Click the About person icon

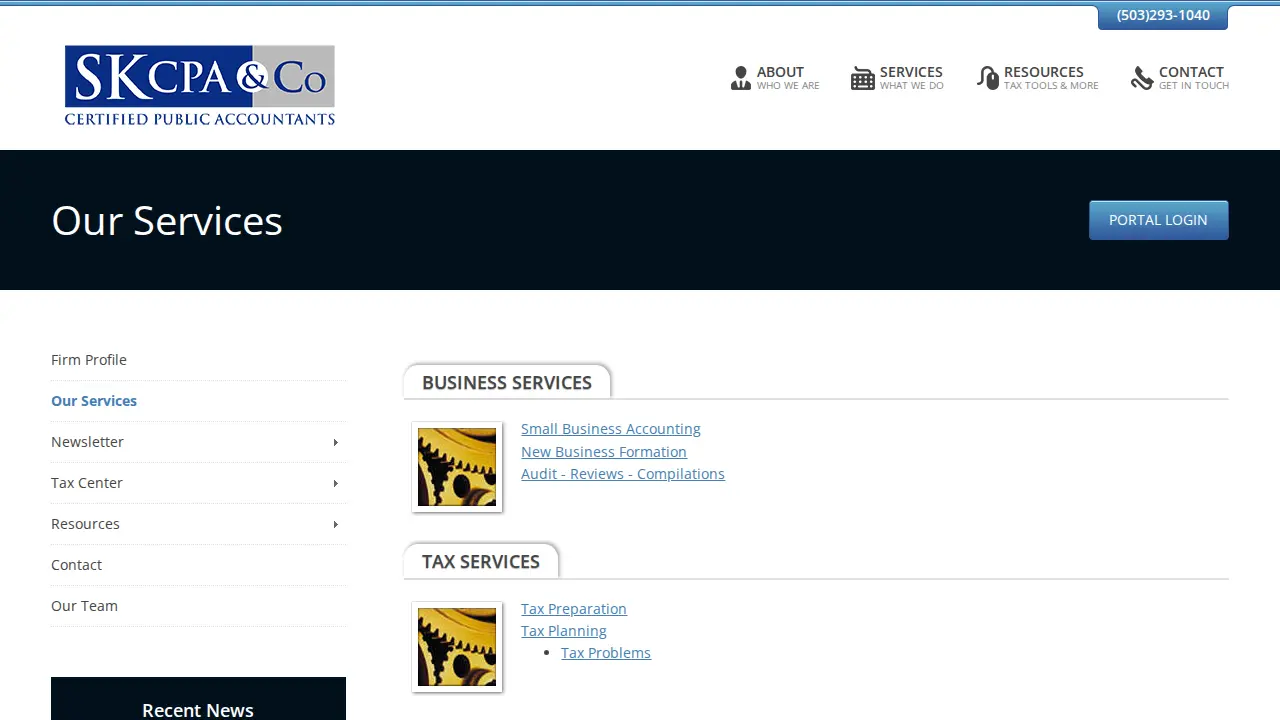click(x=741, y=78)
